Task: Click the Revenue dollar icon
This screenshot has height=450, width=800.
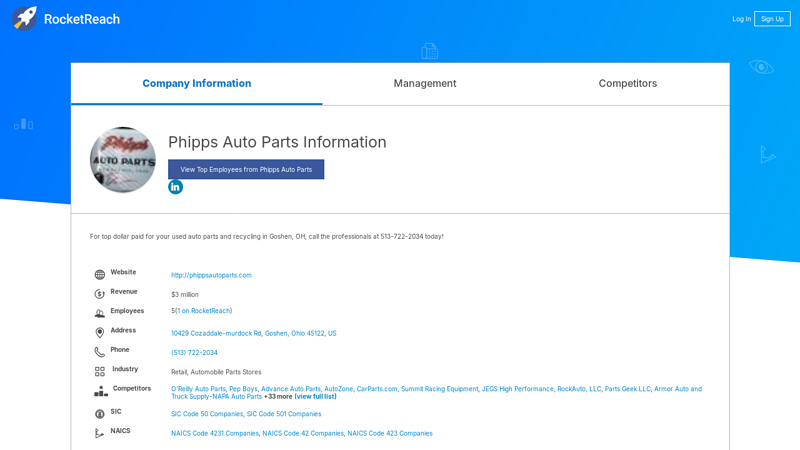Action: 99,294
